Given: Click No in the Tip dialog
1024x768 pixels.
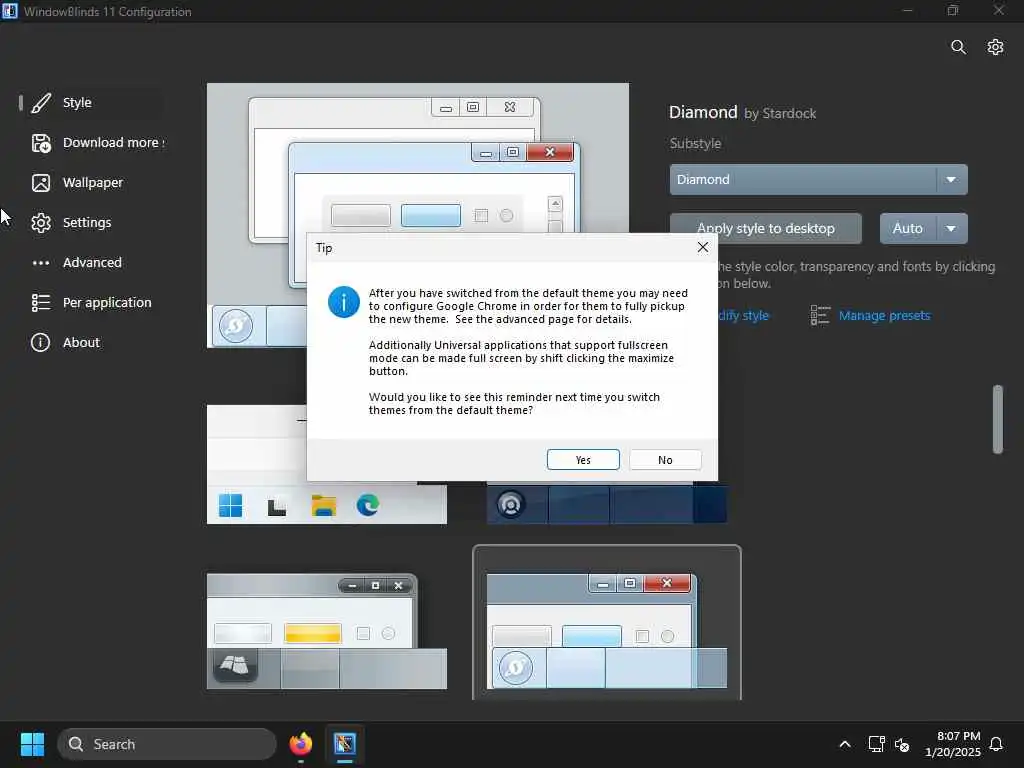Looking at the screenshot, I should [665, 460].
